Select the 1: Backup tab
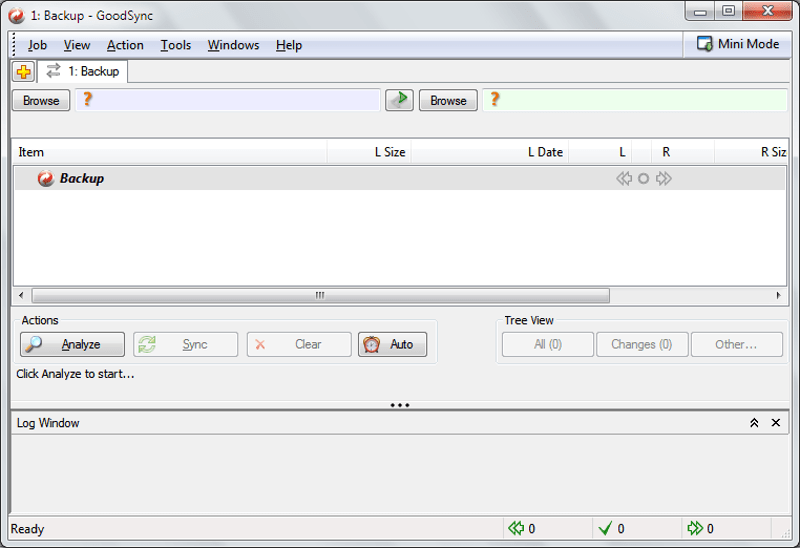 pos(83,71)
